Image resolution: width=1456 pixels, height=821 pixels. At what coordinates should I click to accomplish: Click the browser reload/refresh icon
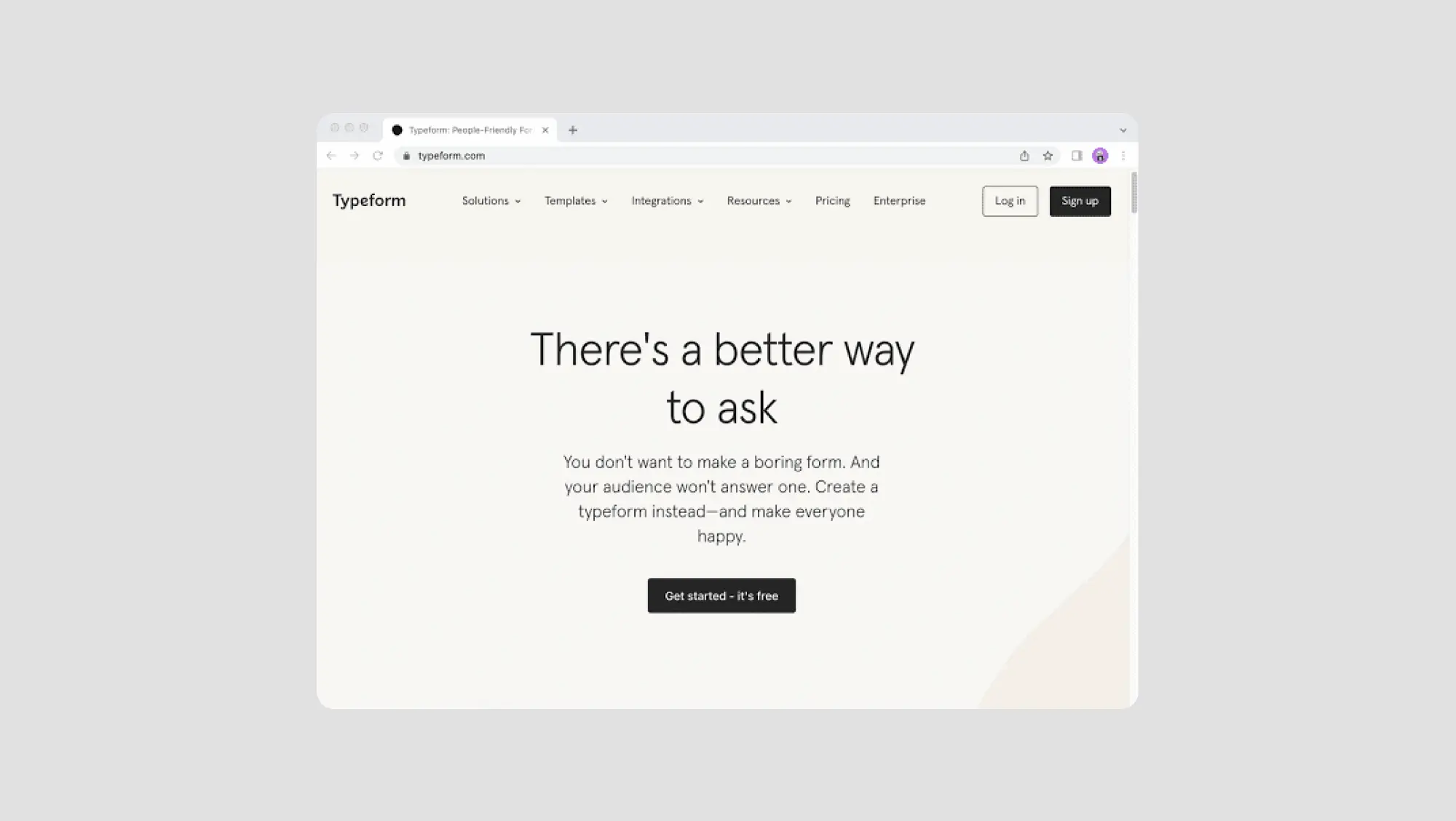click(378, 155)
